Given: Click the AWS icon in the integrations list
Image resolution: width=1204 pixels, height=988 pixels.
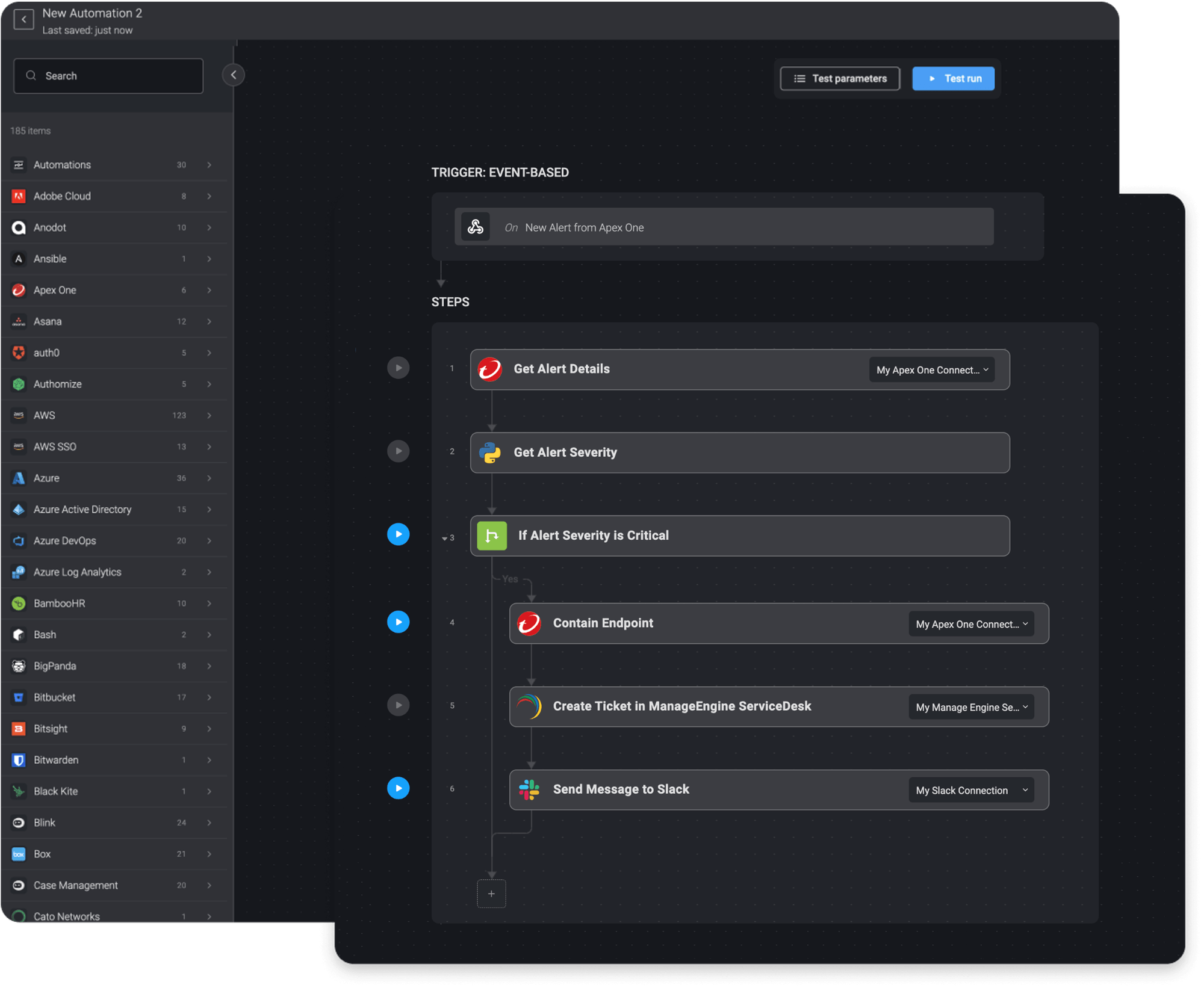Looking at the screenshot, I should 19,415.
